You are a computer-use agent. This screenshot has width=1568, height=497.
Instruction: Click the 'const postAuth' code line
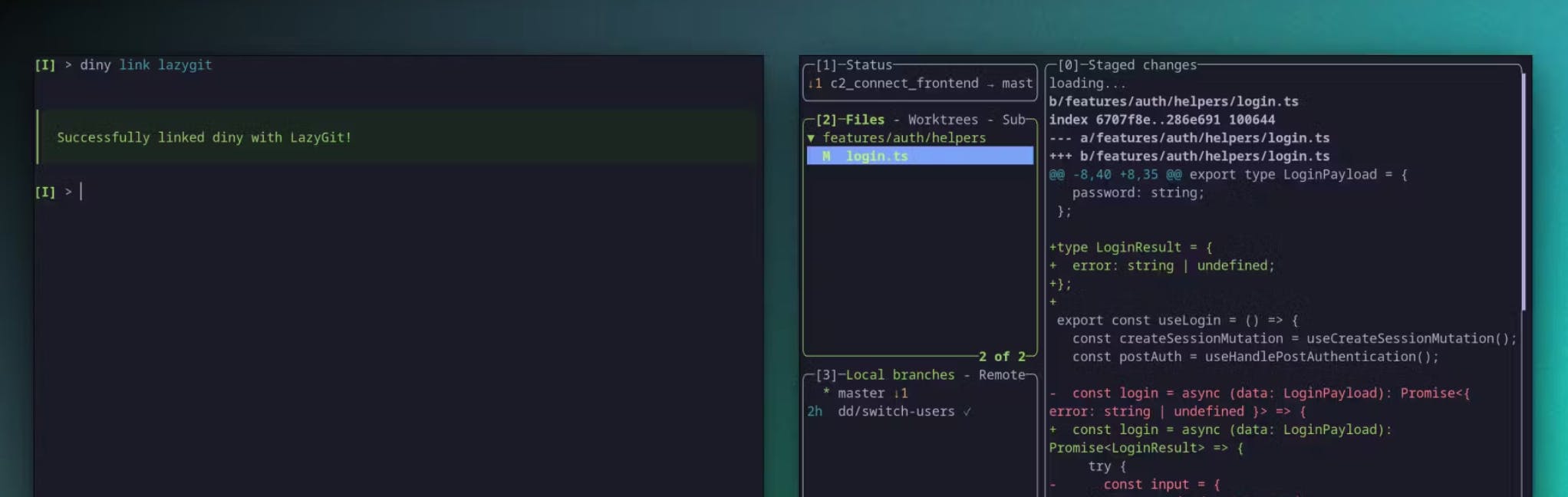click(1255, 357)
